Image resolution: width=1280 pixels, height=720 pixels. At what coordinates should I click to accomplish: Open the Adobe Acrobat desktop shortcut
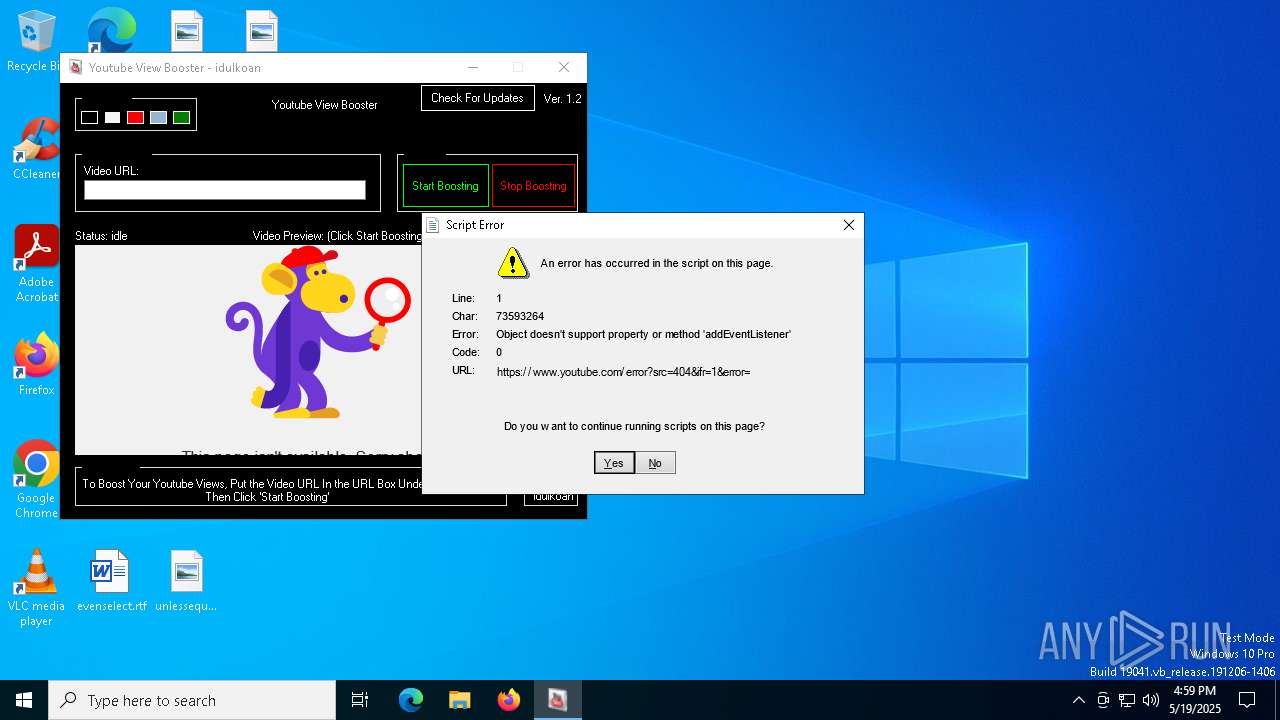point(36,263)
